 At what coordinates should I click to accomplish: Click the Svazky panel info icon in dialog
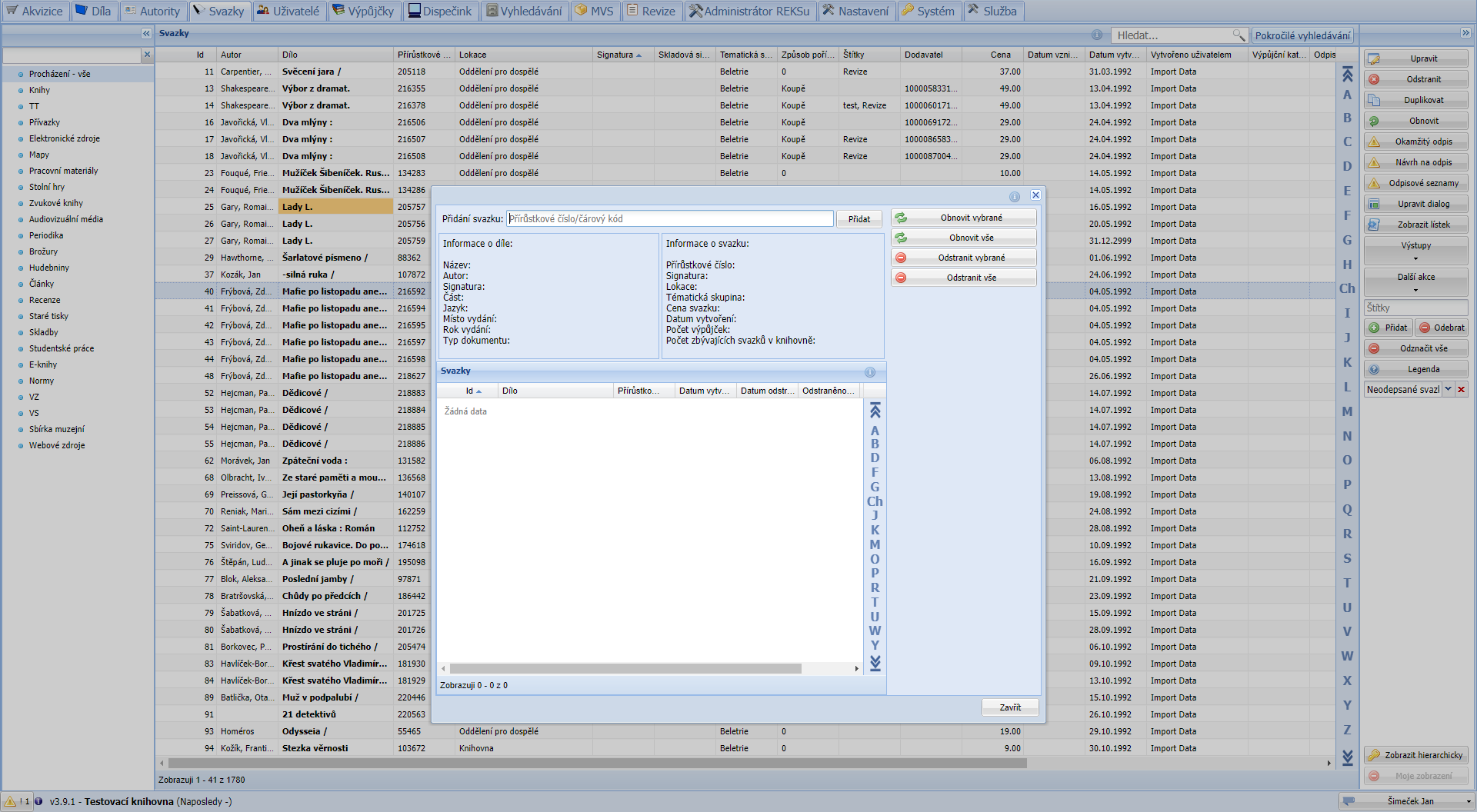pyautogui.click(x=870, y=372)
